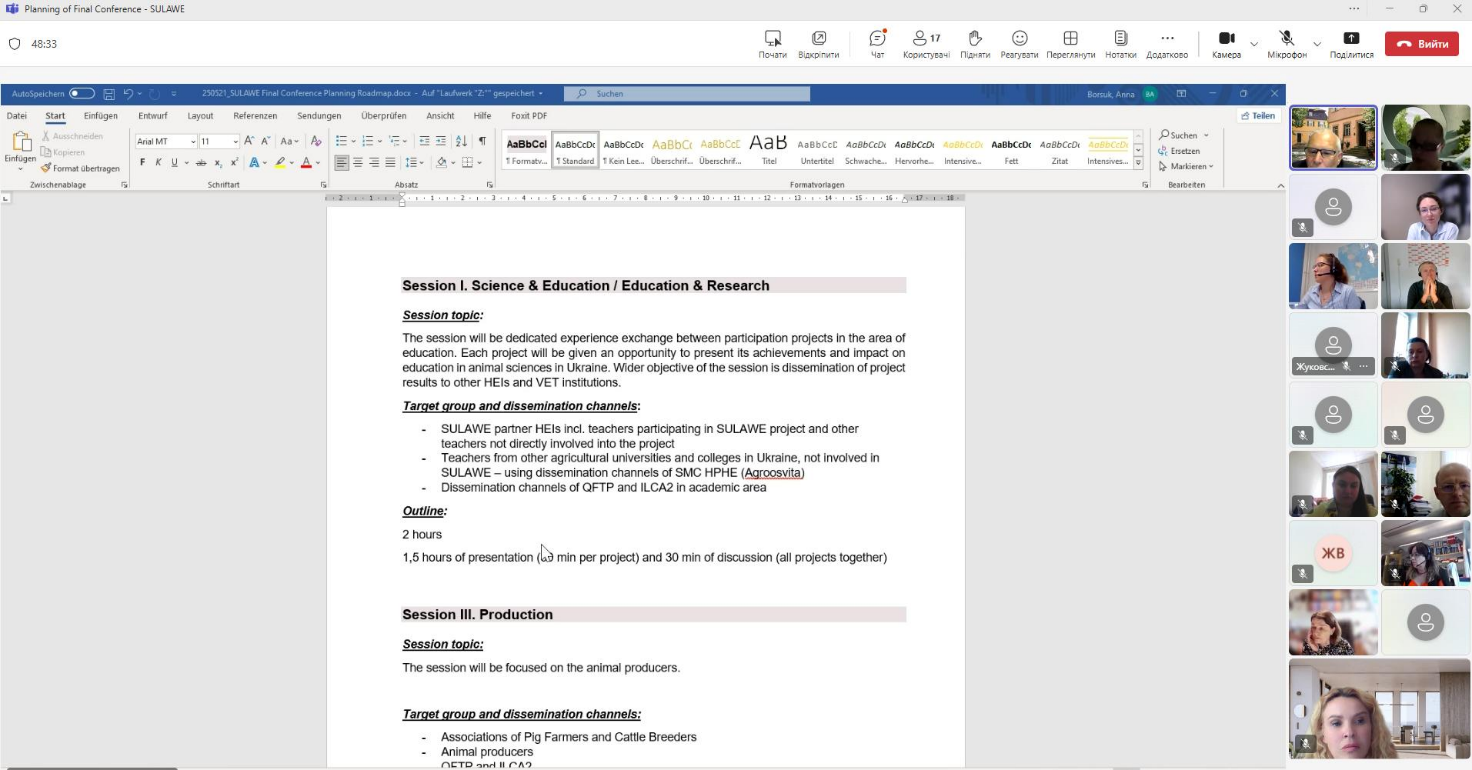Click the bullet list icon

341,141
